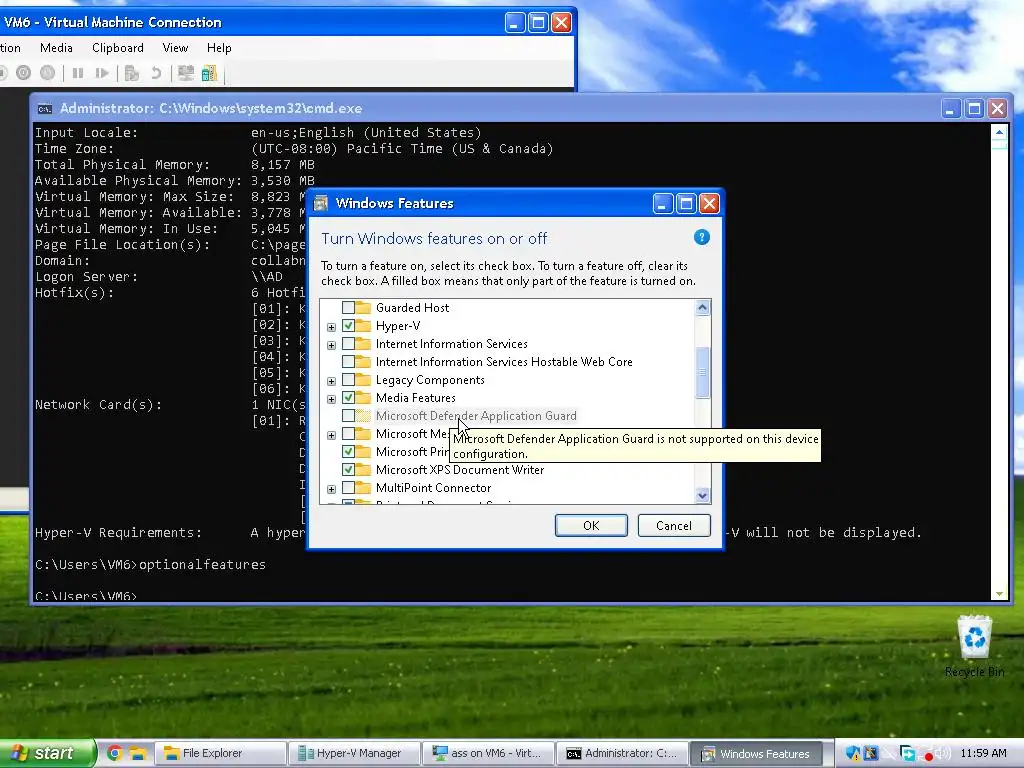Screen dimensions: 1024x768
Task: Expand the Hyper-V tree node
Action: point(332,327)
